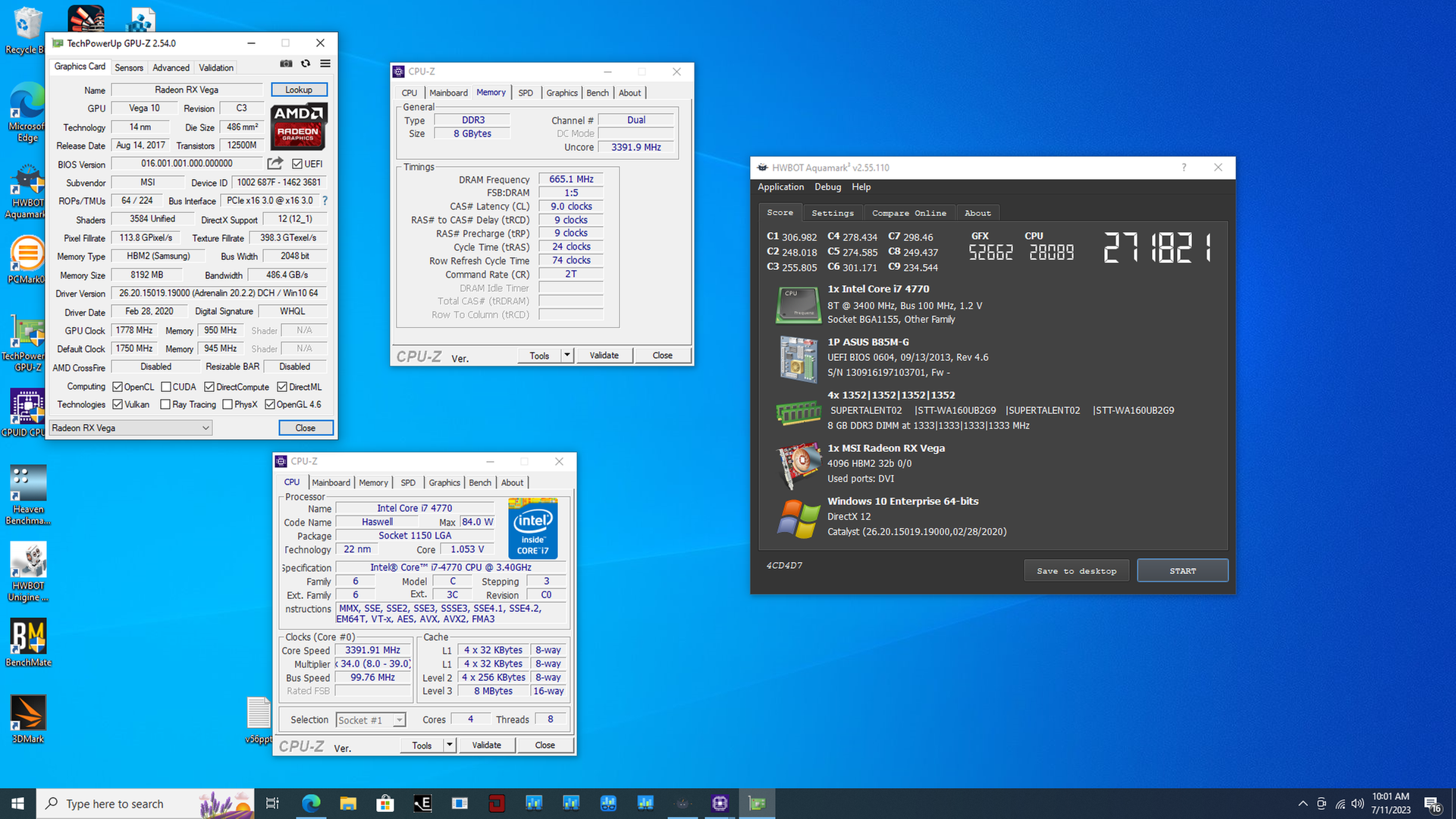Click the Windows logo icon in Aquamark

(799, 518)
